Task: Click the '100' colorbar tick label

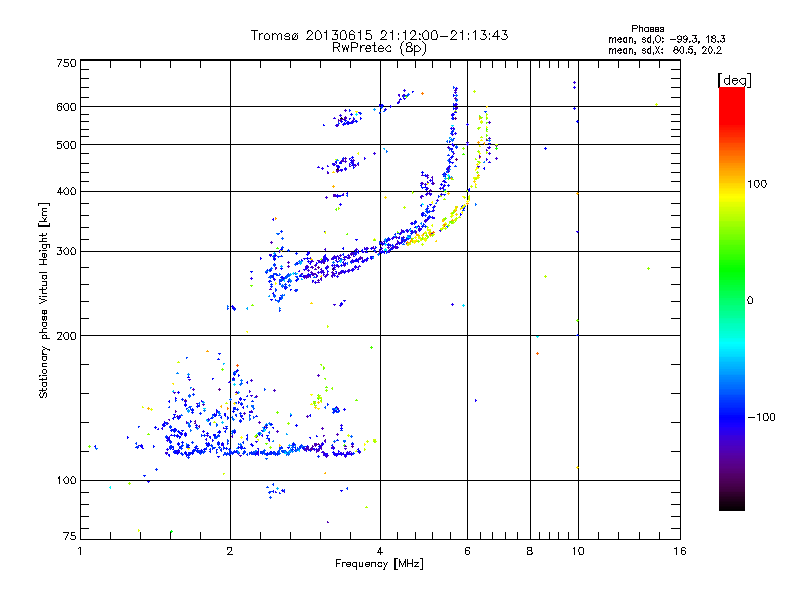Action: [757, 184]
